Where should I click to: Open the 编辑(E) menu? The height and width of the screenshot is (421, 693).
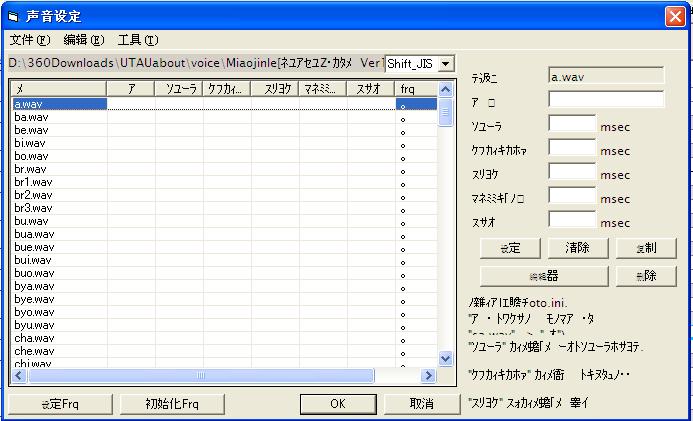click(x=84, y=40)
